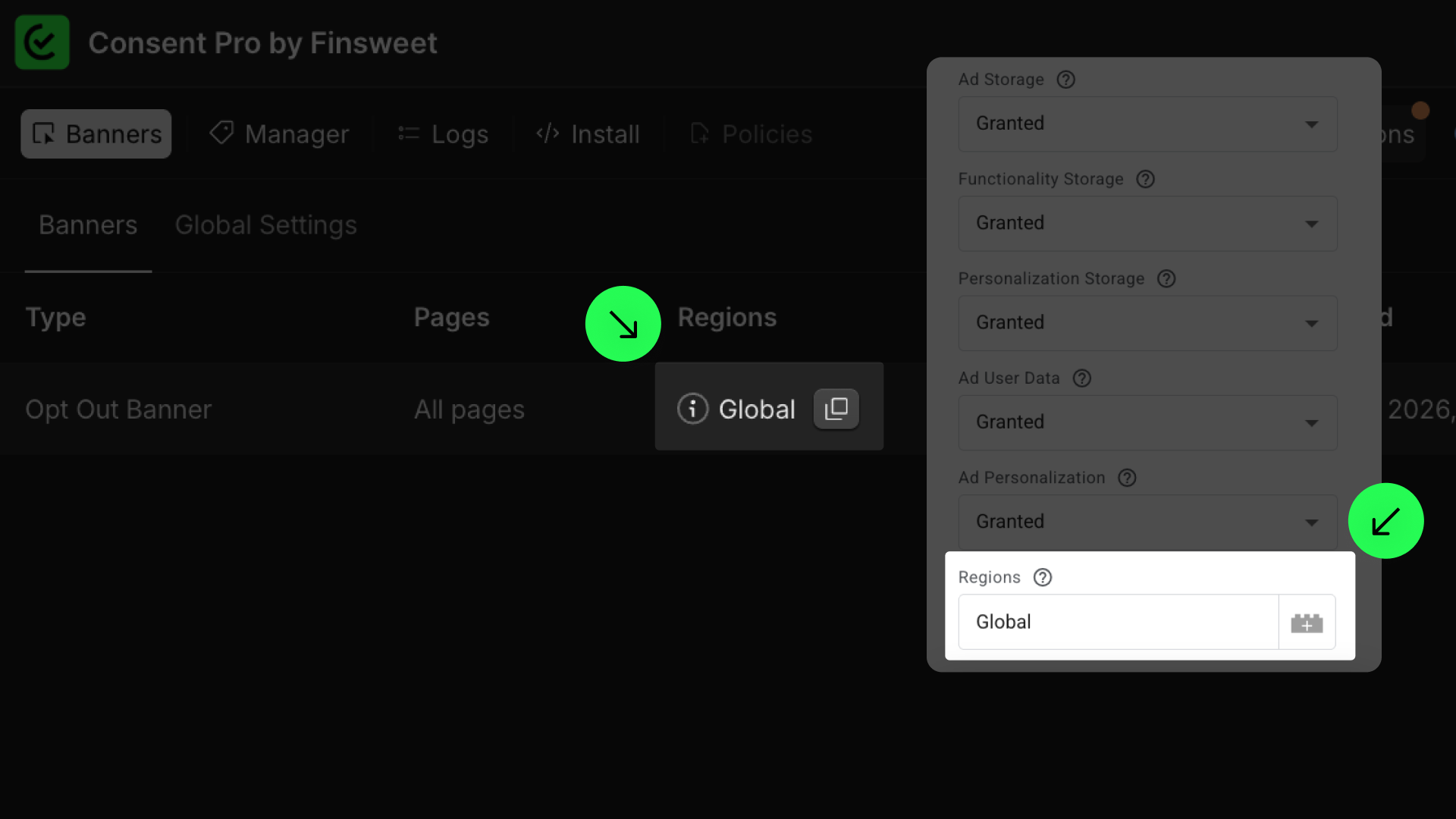Viewport: 1456px width, 819px height.
Task: Switch to the Manager tab
Action: (x=279, y=134)
